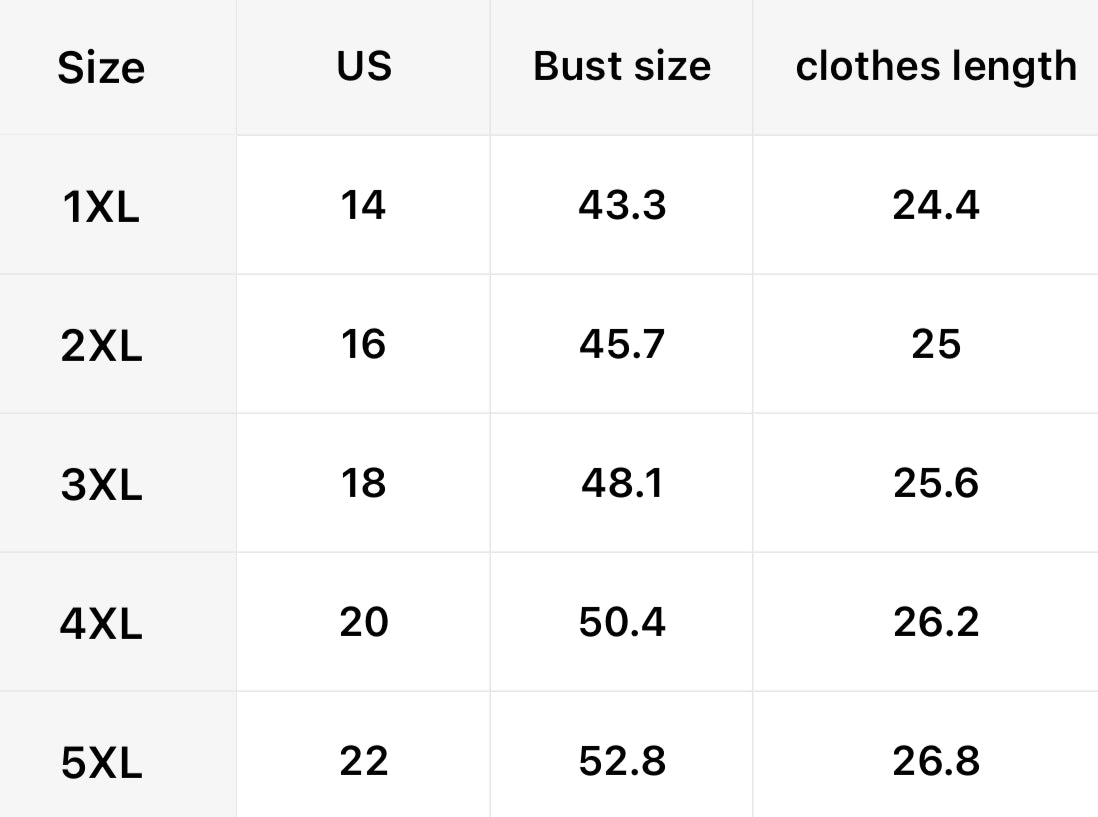
Task: Select the 2XL size row label
Action: click(101, 346)
